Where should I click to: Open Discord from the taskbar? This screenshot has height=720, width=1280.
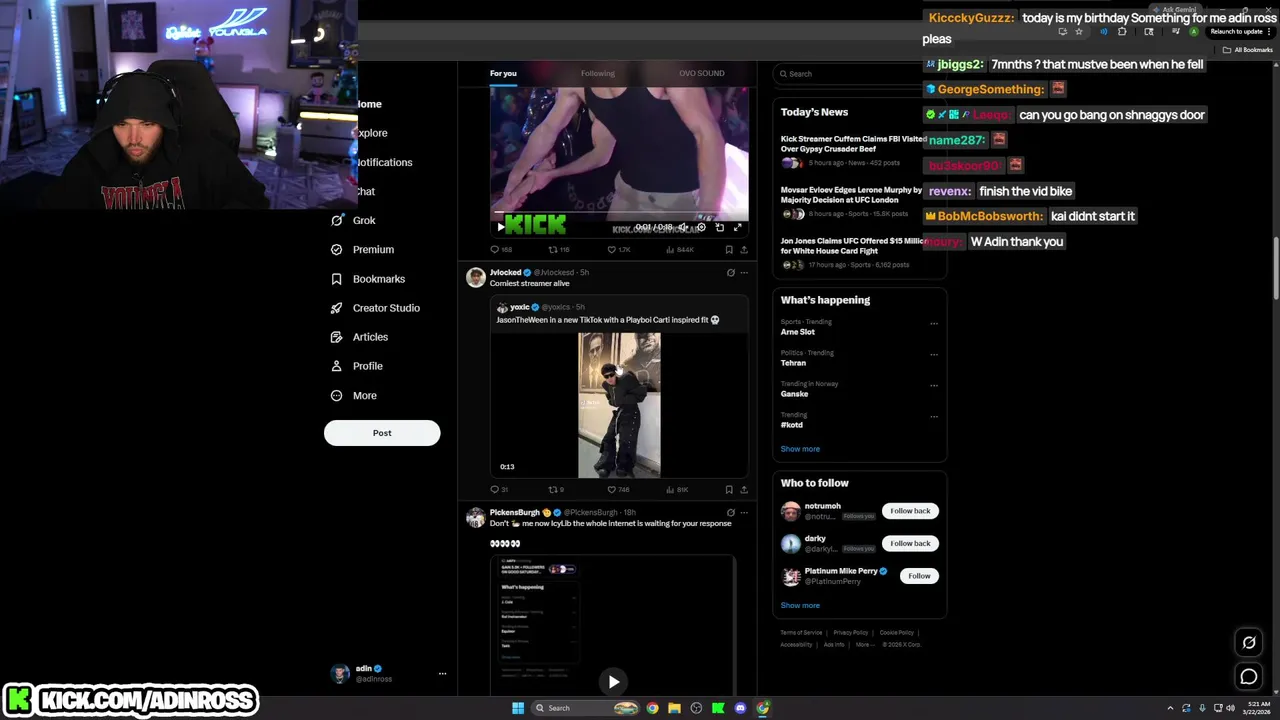point(740,708)
